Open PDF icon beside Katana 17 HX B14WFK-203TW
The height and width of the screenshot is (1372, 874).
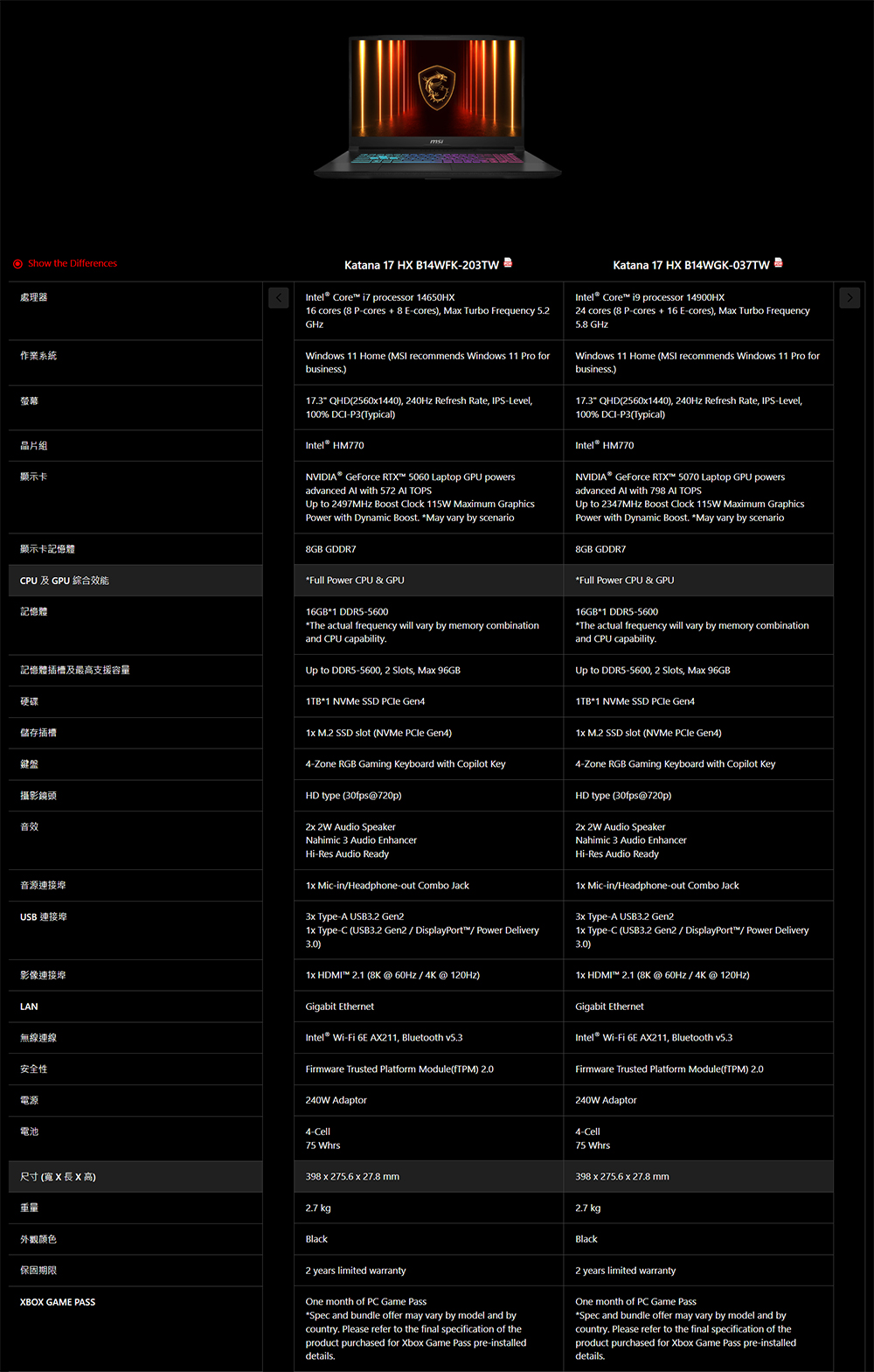(508, 263)
